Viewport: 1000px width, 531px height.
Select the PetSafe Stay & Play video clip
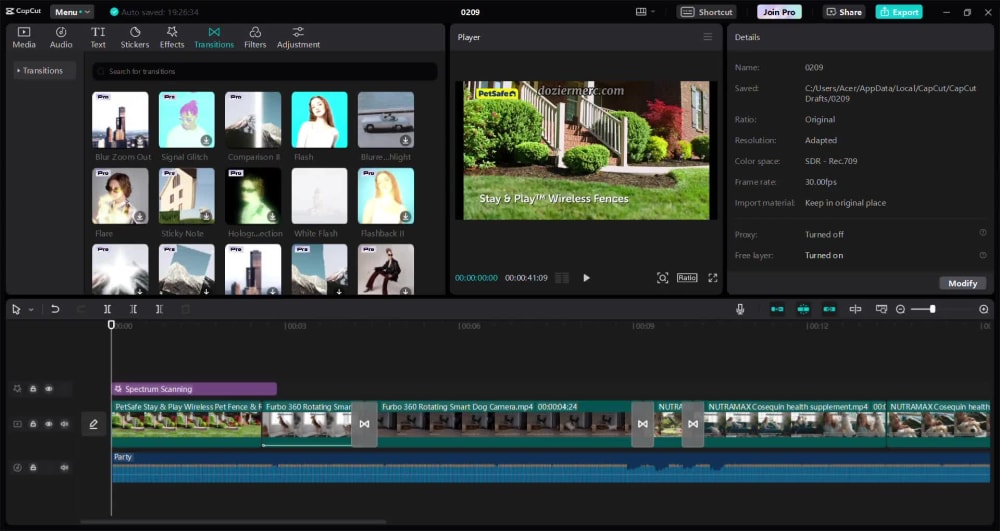pos(186,424)
